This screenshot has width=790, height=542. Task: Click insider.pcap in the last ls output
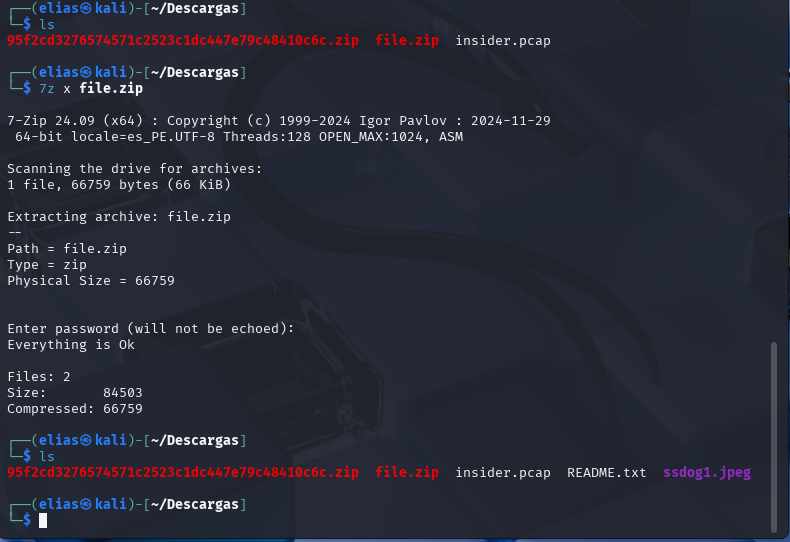[503, 473]
